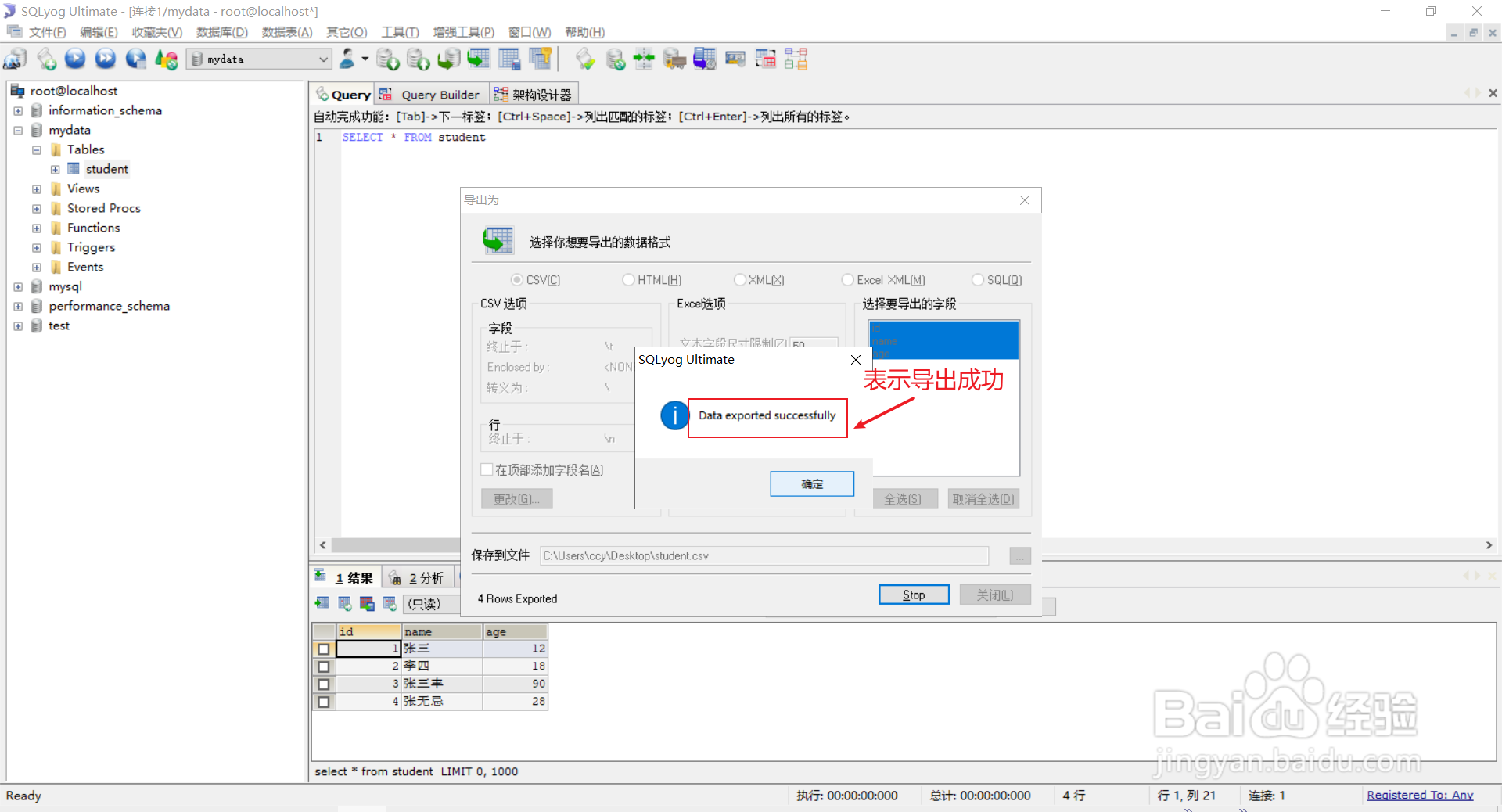The height and width of the screenshot is (812, 1502).
Task: Enable adding column names at top checkbox
Action: 487,469
